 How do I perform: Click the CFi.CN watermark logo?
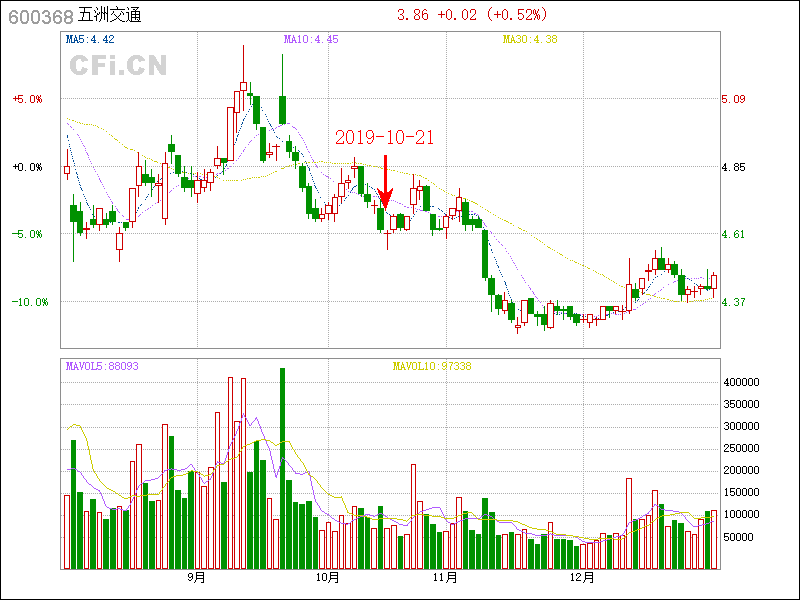coord(118,65)
